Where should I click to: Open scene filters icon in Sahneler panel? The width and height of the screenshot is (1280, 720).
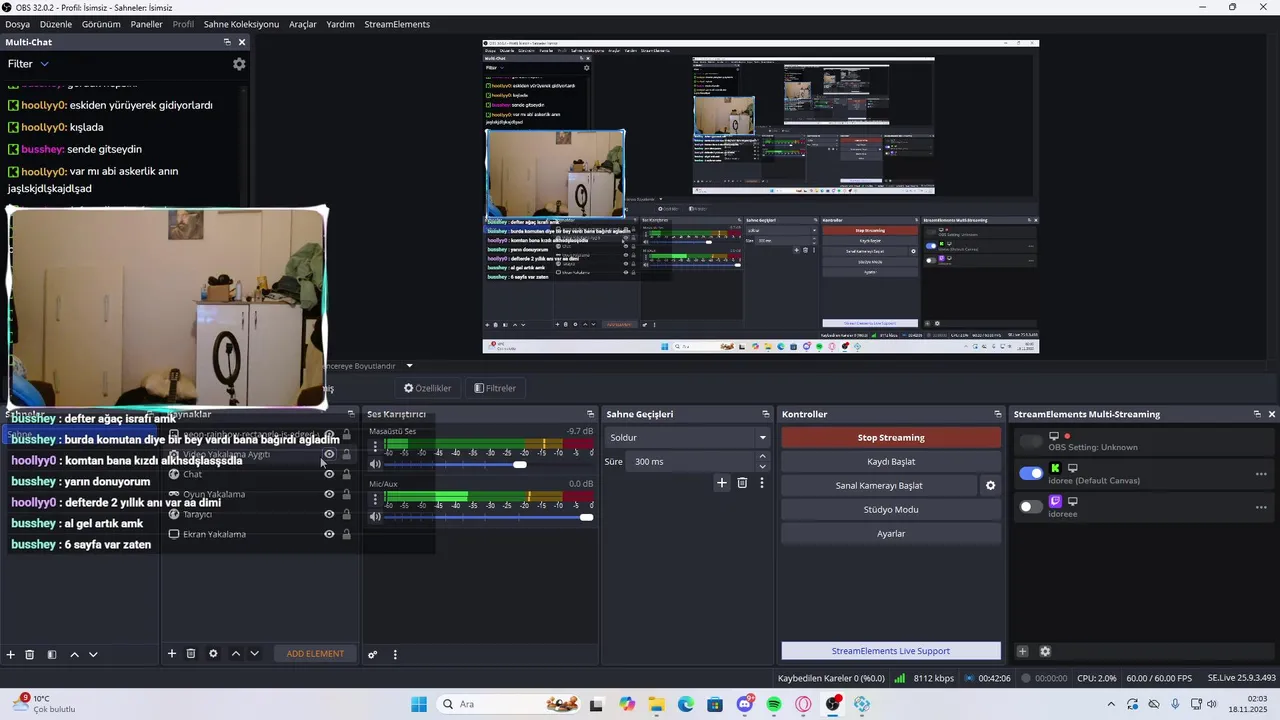pos(52,654)
